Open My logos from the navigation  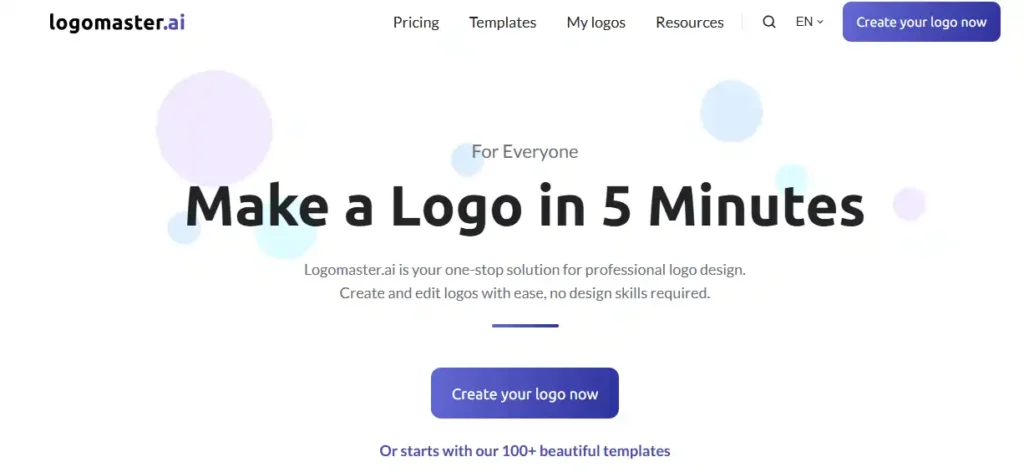point(596,22)
